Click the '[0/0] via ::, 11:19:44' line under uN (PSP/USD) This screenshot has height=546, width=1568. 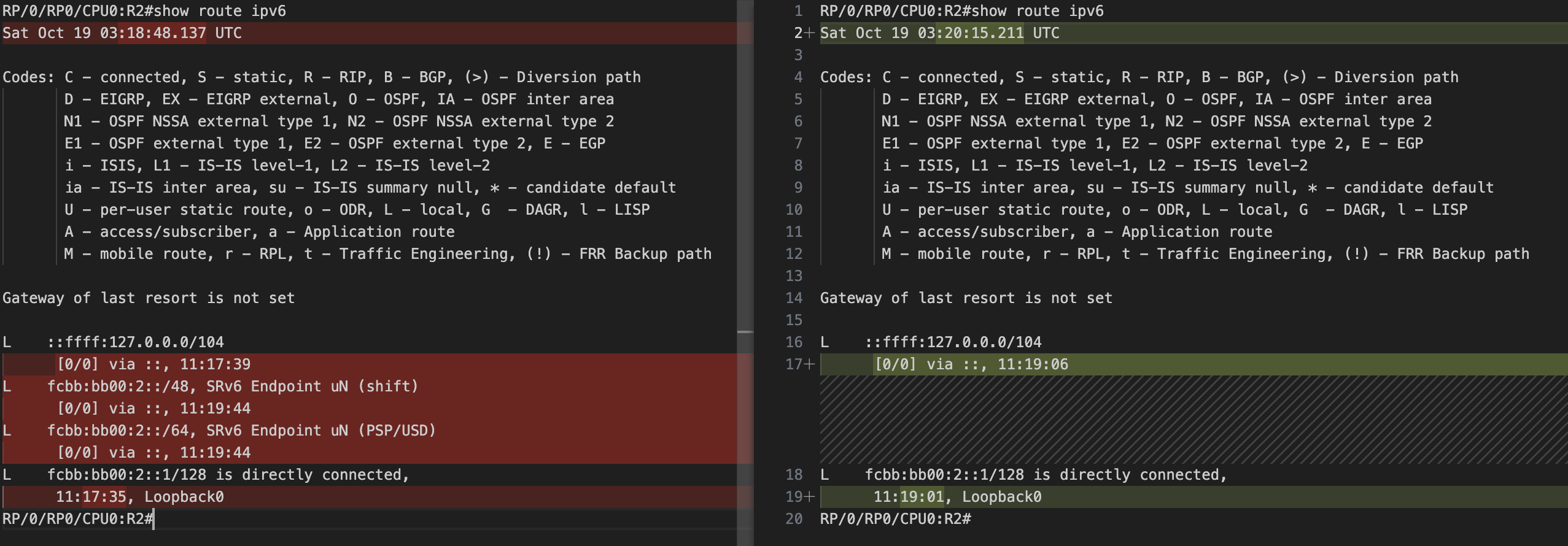pos(153,453)
